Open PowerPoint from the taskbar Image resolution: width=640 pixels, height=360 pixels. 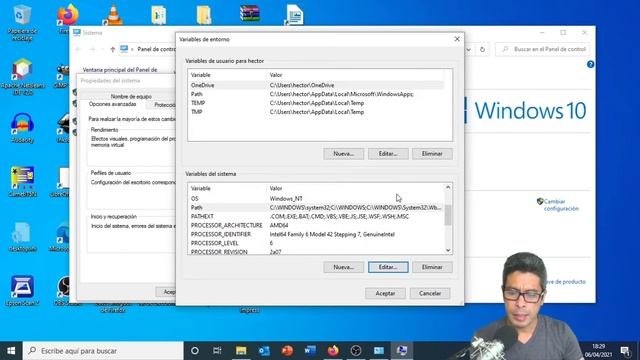pyautogui.click(x=287, y=351)
